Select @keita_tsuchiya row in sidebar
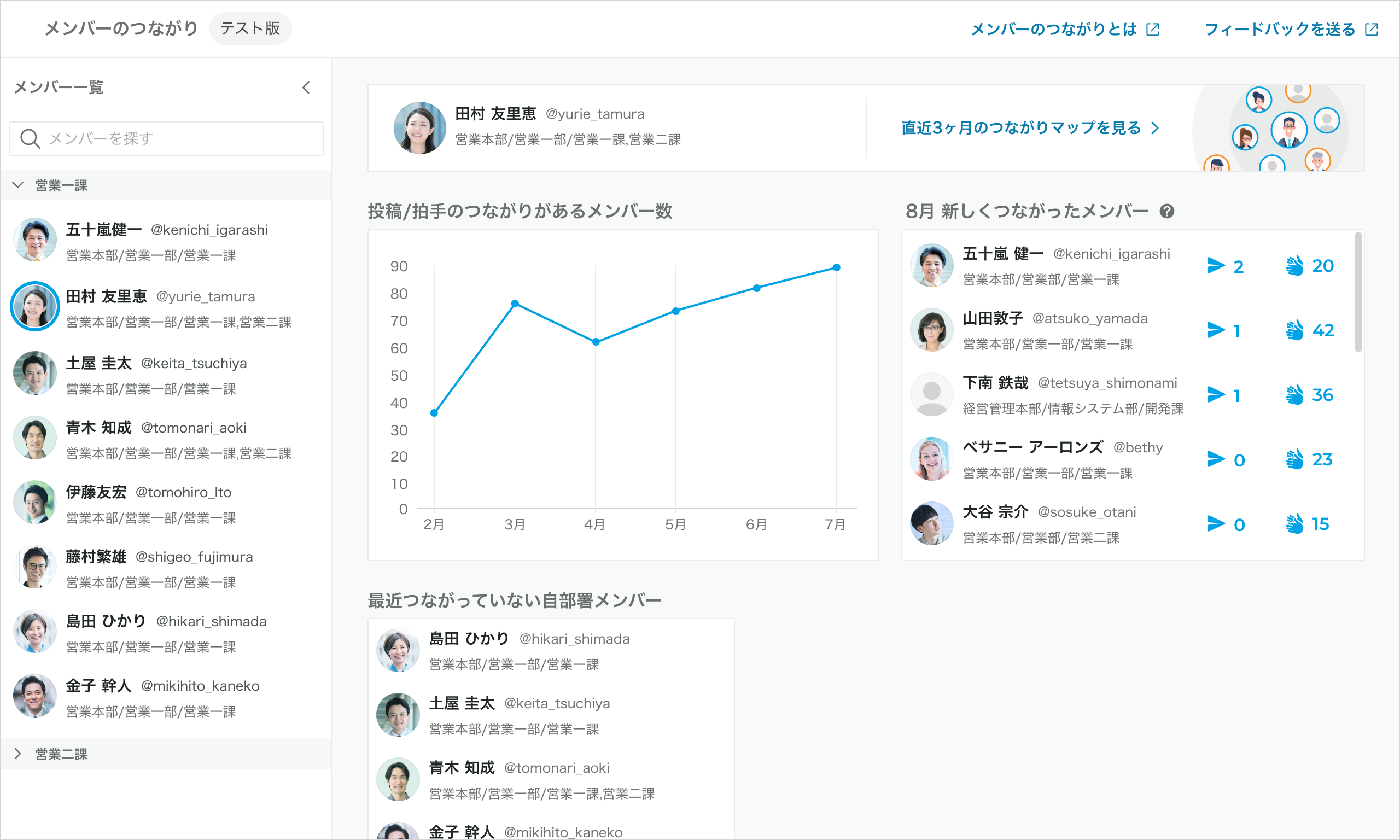The image size is (1400, 840). coord(166,374)
